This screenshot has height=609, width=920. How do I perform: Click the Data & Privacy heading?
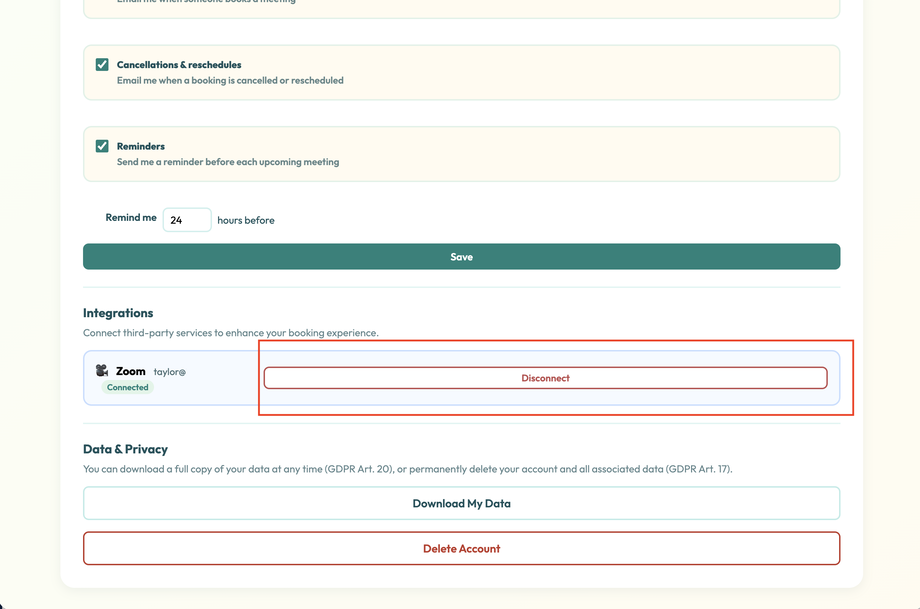click(126, 448)
